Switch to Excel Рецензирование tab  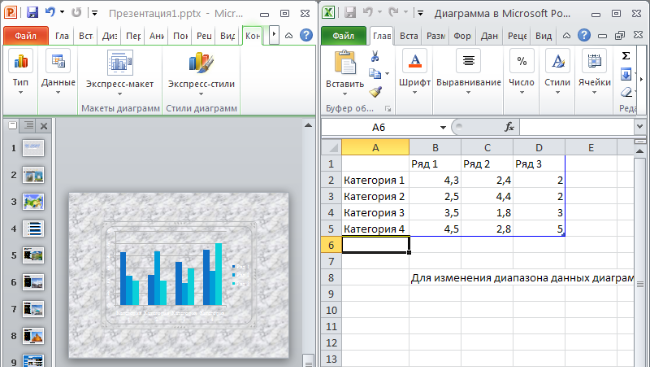click(517, 36)
